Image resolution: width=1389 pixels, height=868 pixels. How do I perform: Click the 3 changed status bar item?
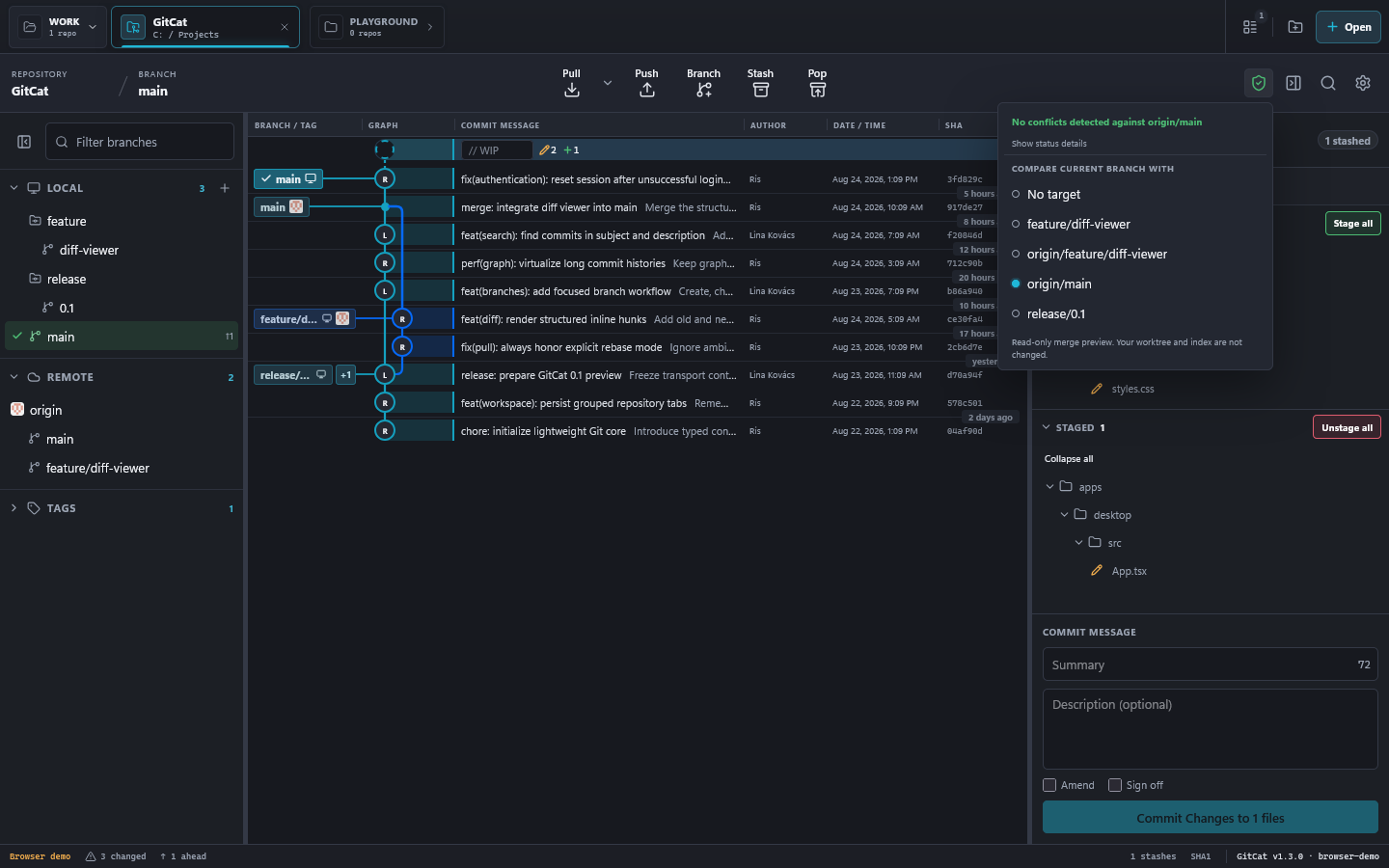[116, 856]
